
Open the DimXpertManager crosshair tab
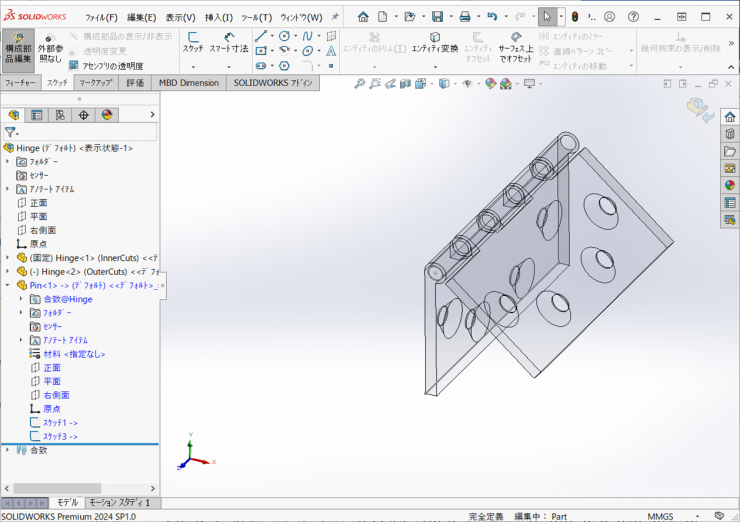[x=84, y=115]
